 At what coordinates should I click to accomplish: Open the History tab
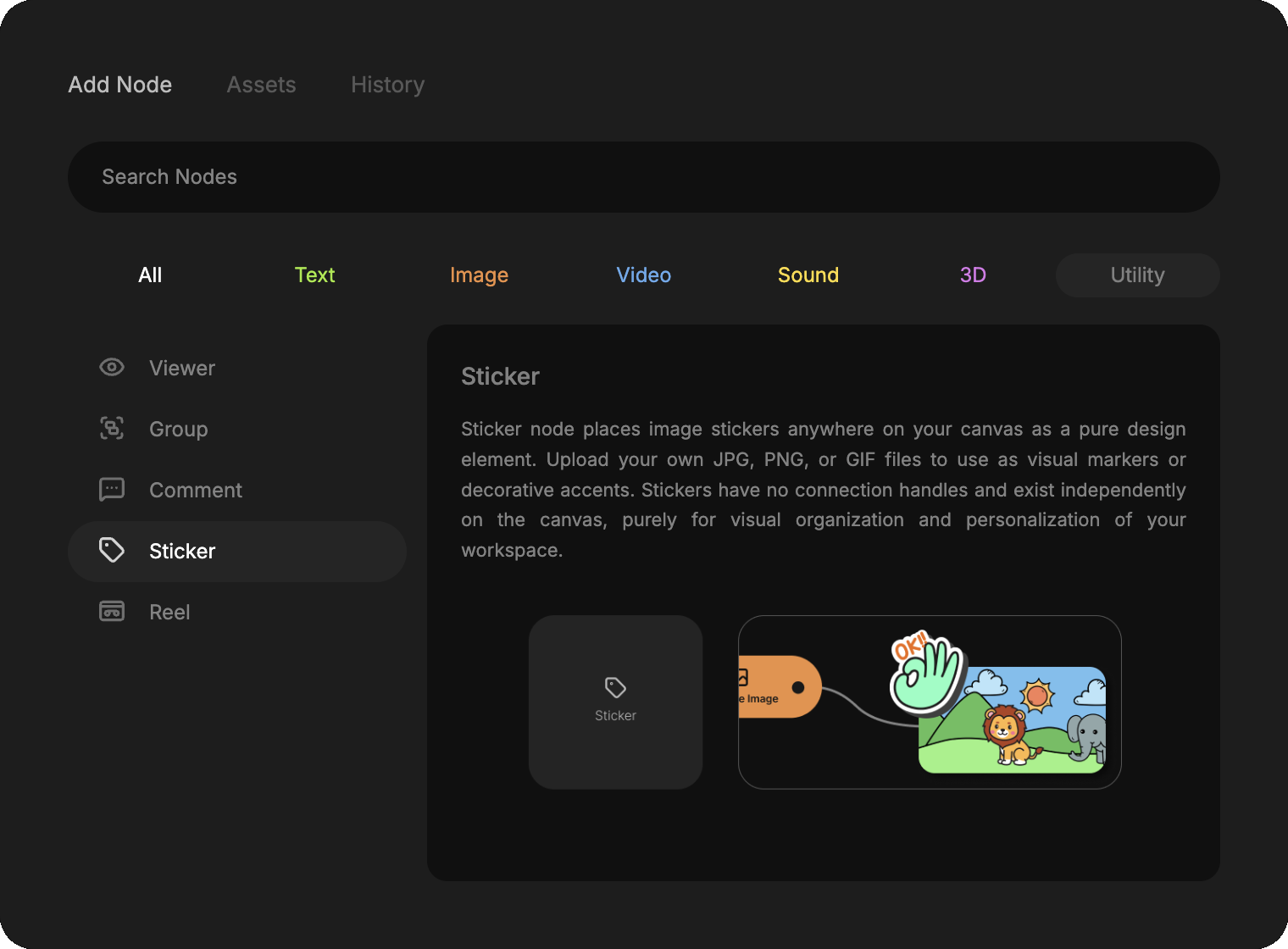tap(387, 85)
